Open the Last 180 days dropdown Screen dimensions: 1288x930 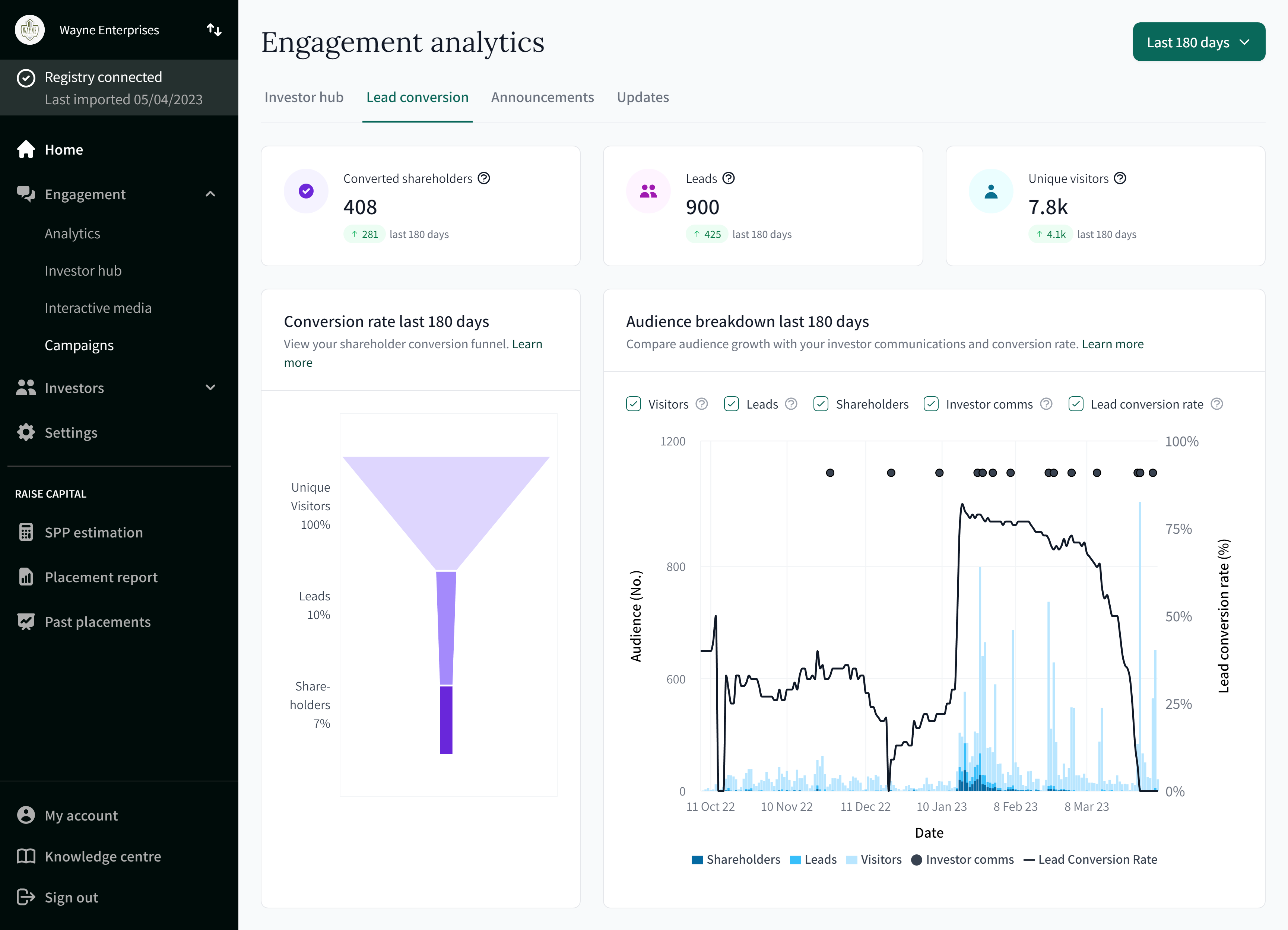click(1198, 42)
